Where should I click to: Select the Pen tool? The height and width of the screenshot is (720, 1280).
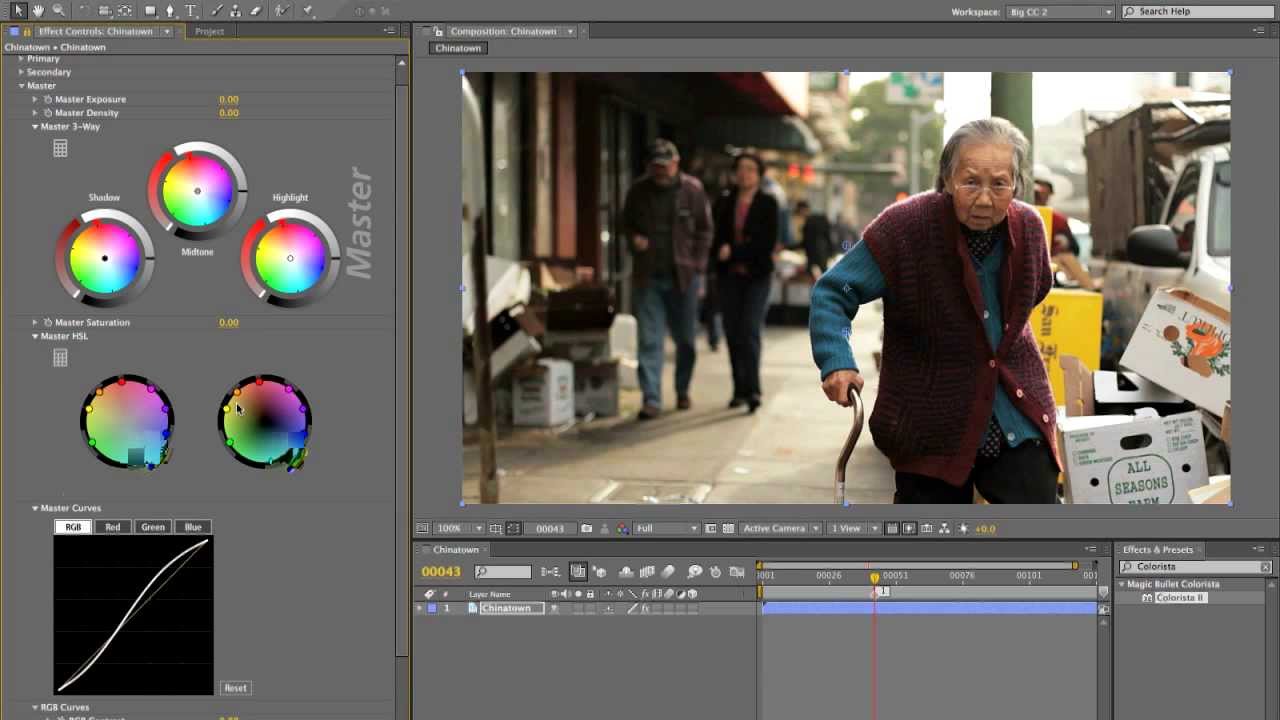click(170, 11)
